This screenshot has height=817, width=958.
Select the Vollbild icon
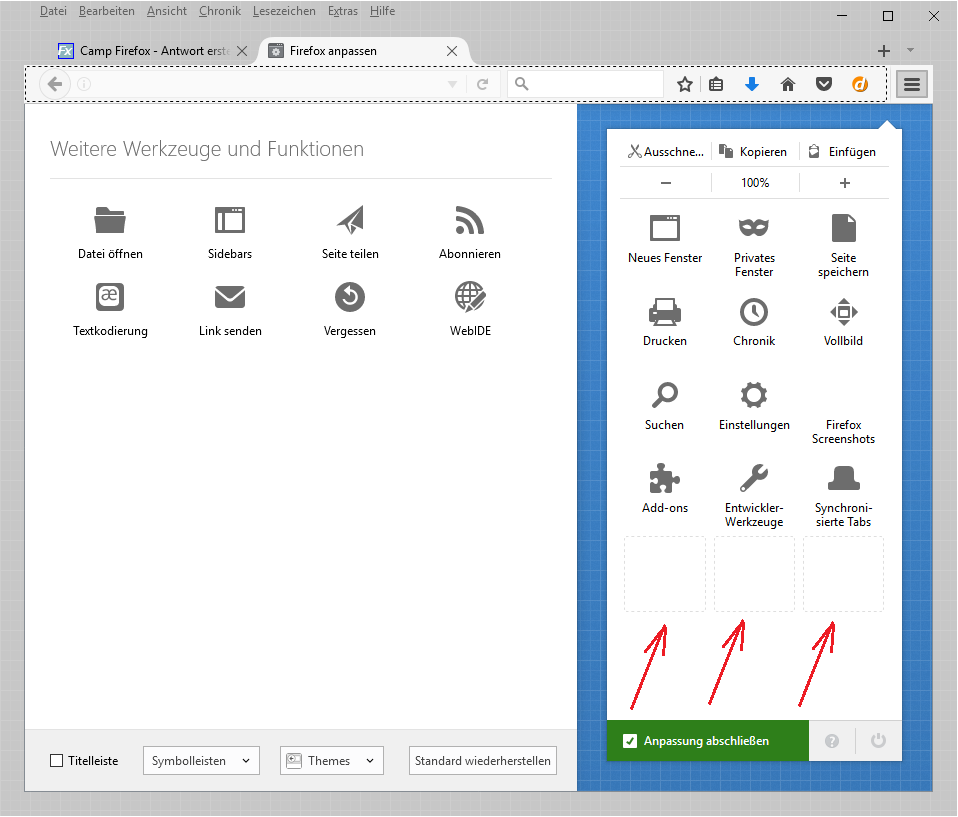(x=844, y=312)
